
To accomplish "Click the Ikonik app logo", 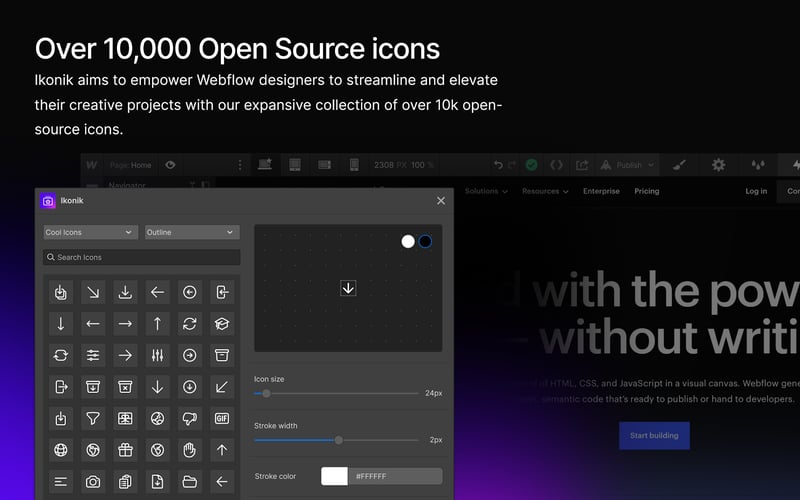I will (x=48, y=201).
